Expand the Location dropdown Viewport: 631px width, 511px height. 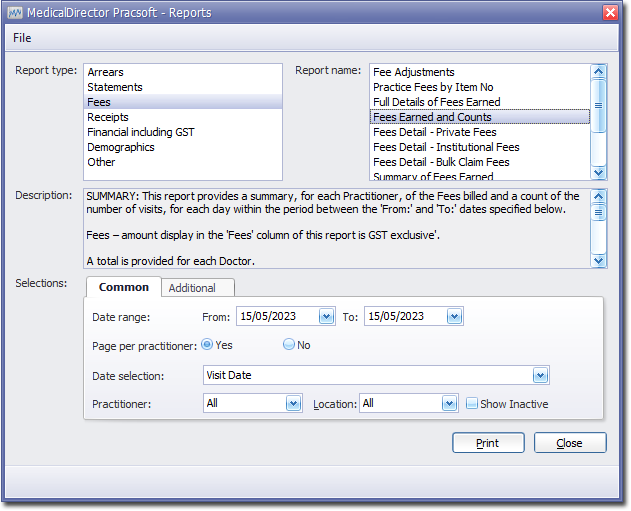450,404
